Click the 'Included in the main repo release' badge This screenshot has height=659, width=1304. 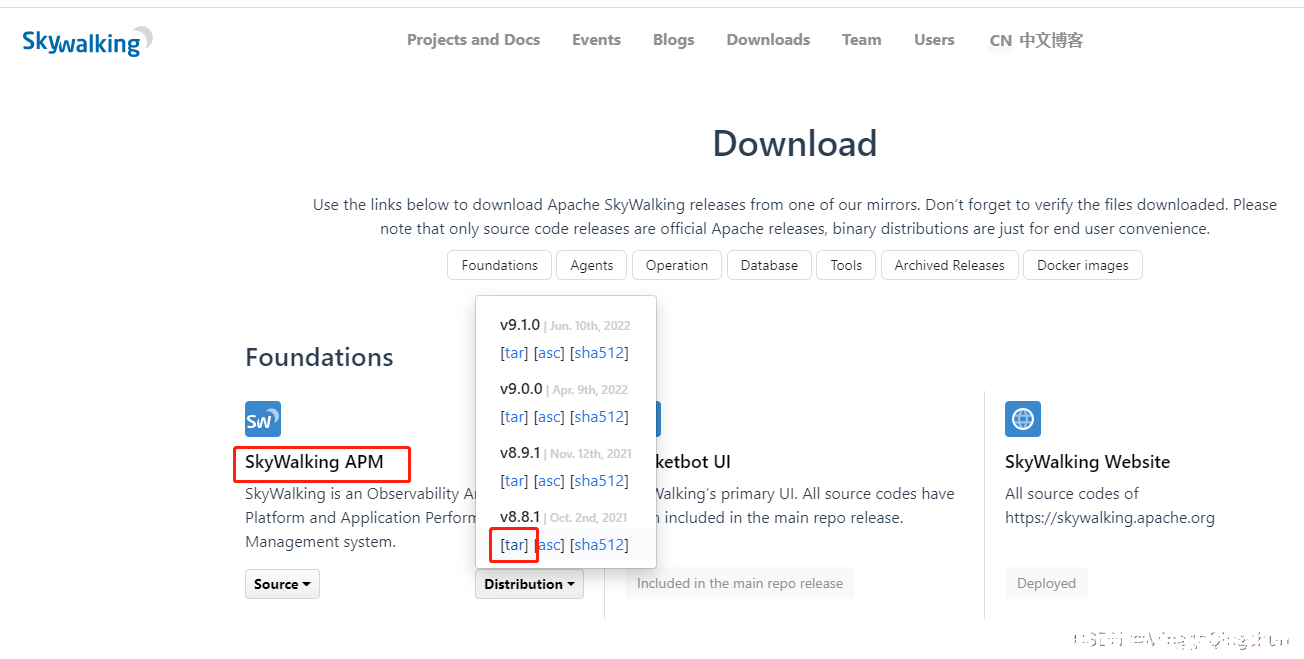pyautogui.click(x=740, y=584)
